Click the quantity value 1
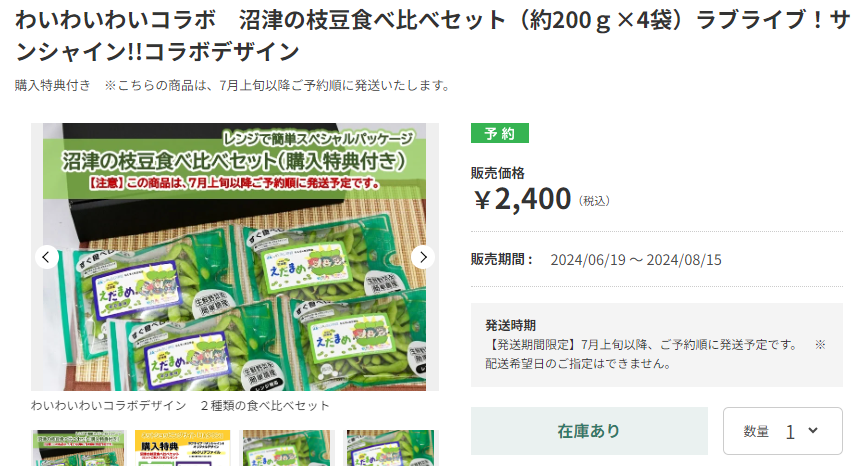Image resolution: width=860 pixels, height=466 pixels. tap(790, 432)
